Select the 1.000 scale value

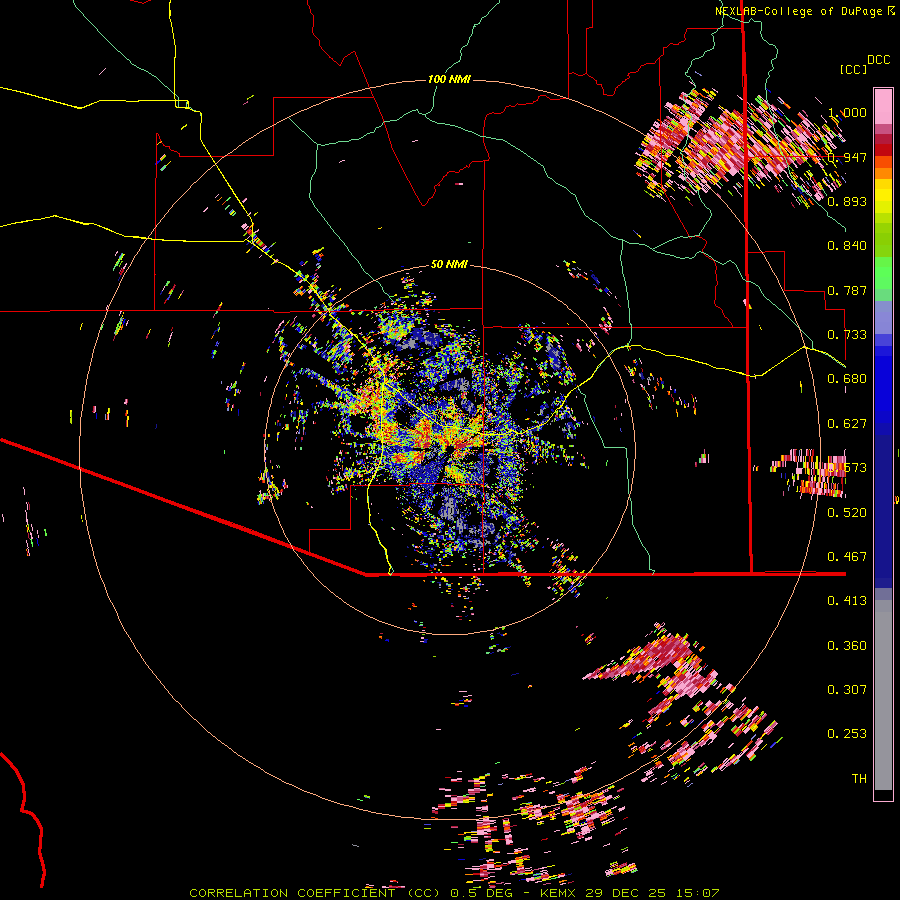[847, 112]
